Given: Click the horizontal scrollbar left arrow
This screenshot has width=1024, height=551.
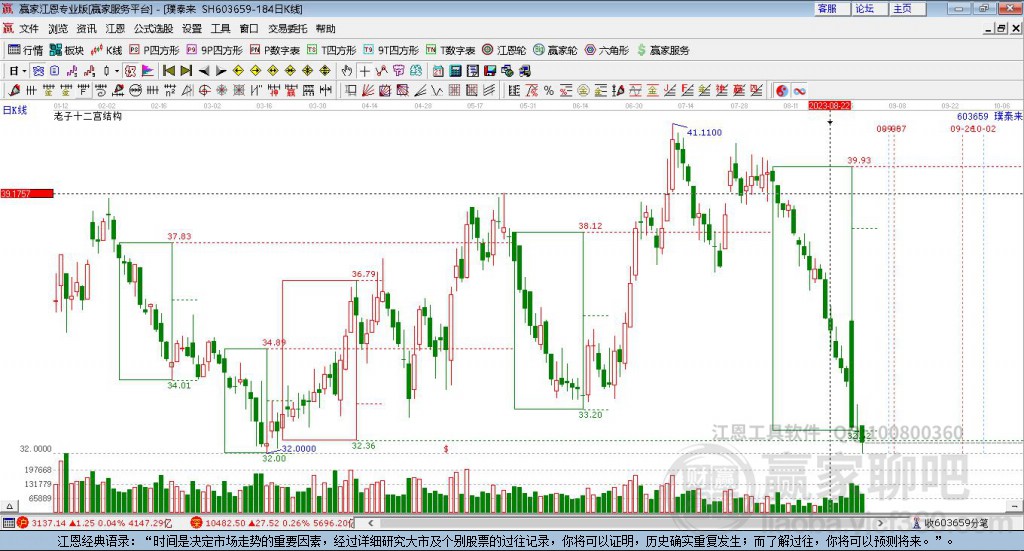Looking at the screenshot, I should coord(370,522).
